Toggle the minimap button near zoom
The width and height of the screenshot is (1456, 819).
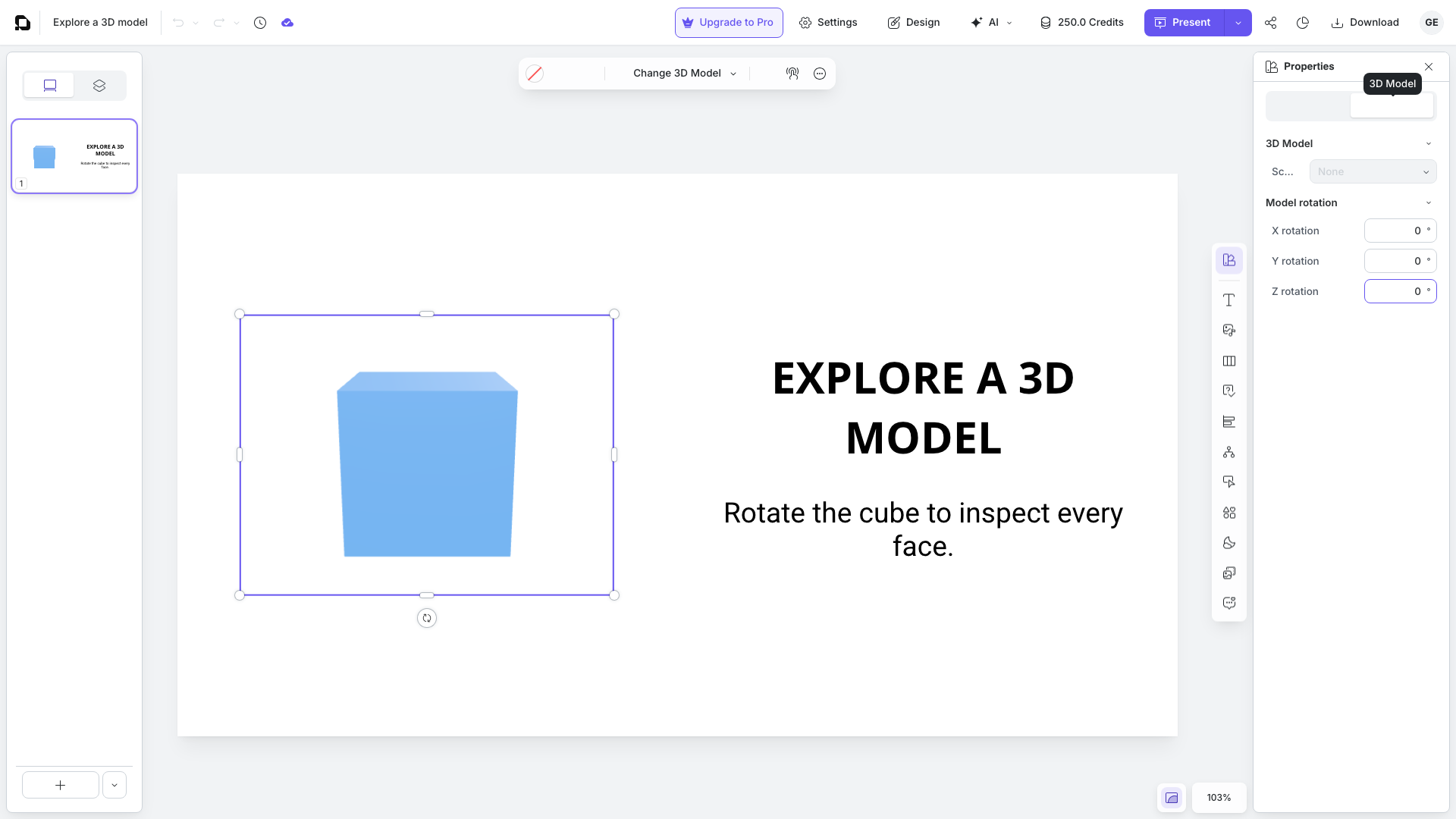(1172, 798)
